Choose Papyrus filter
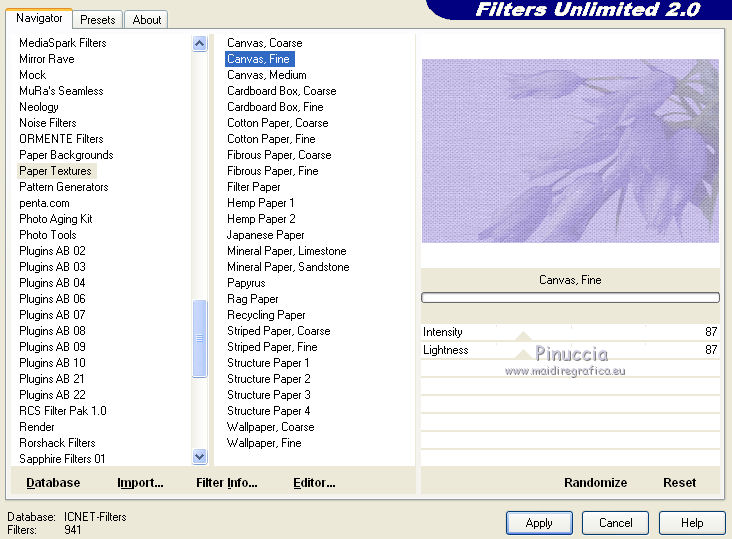The image size is (732, 539). 246,283
